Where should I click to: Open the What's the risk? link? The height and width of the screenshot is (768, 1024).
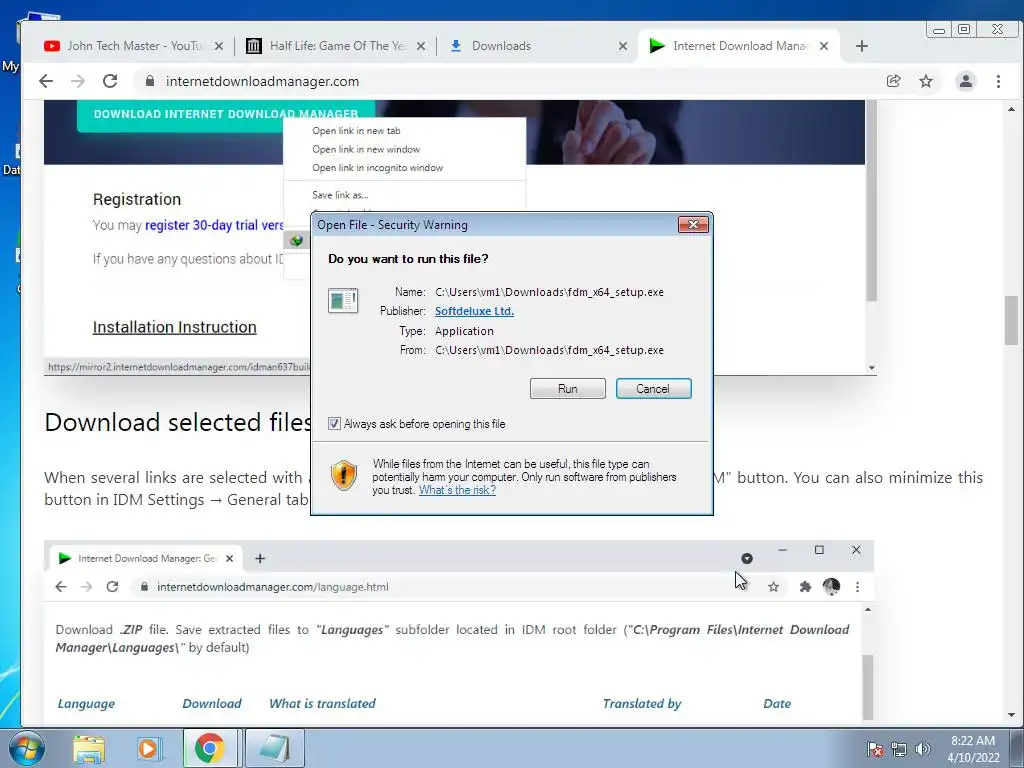tap(457, 490)
